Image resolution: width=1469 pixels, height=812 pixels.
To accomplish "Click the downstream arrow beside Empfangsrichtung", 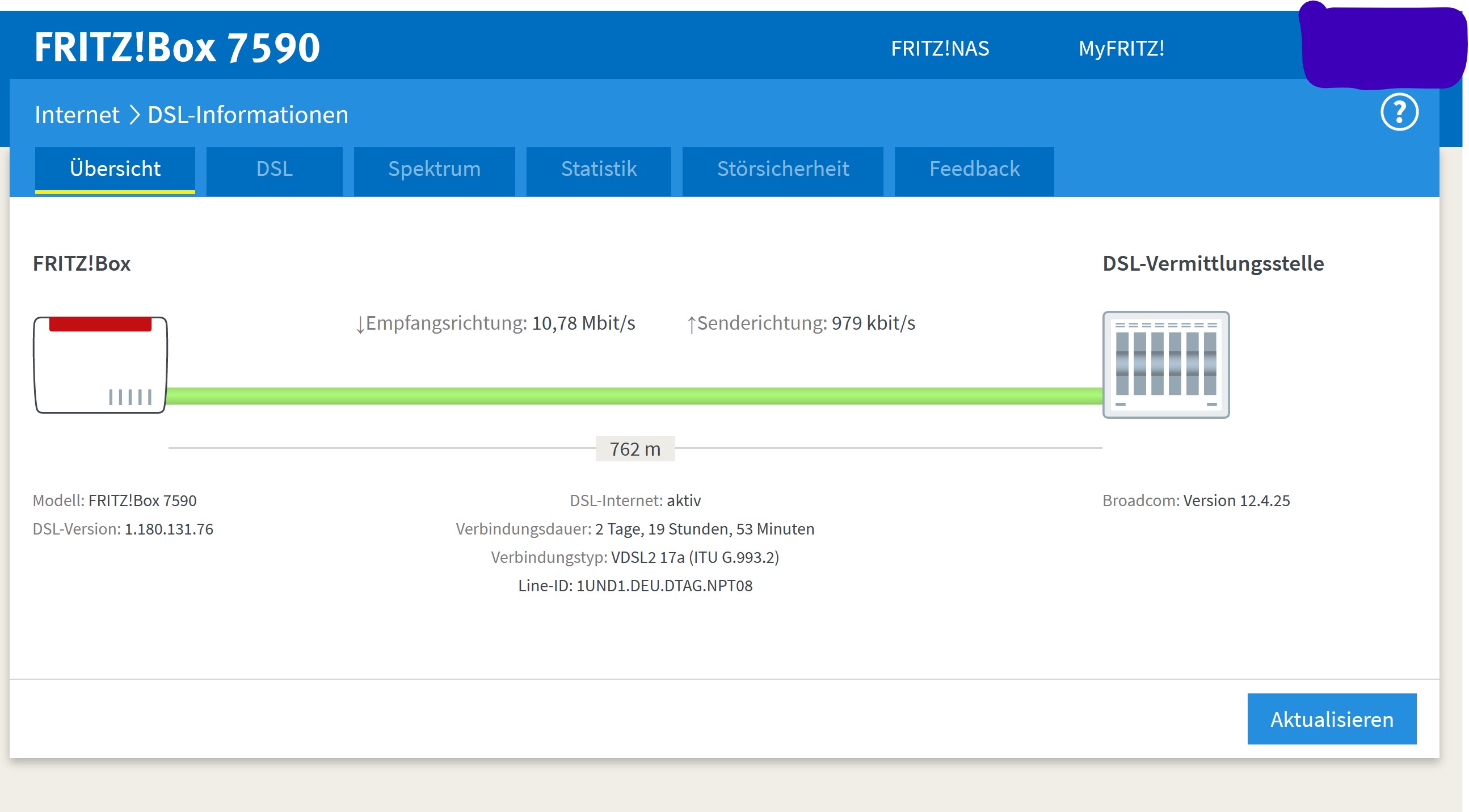I will [360, 325].
